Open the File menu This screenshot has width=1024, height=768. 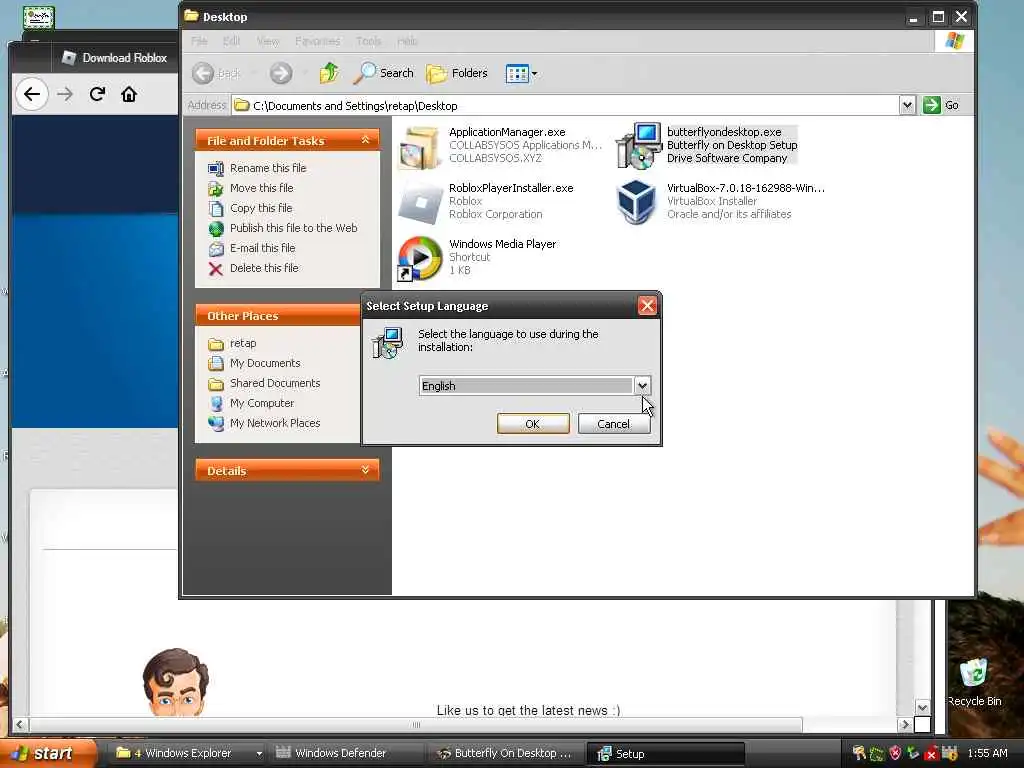click(x=199, y=41)
